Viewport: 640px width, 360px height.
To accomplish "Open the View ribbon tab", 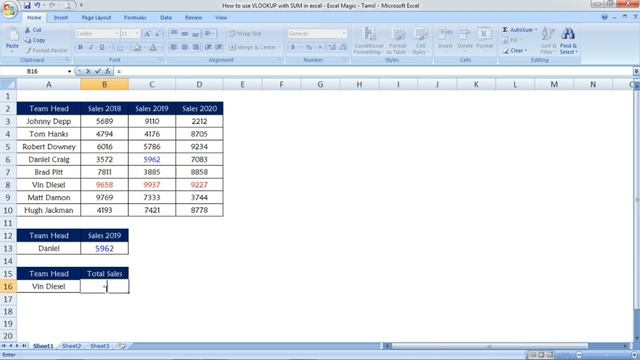I will 221,18.
